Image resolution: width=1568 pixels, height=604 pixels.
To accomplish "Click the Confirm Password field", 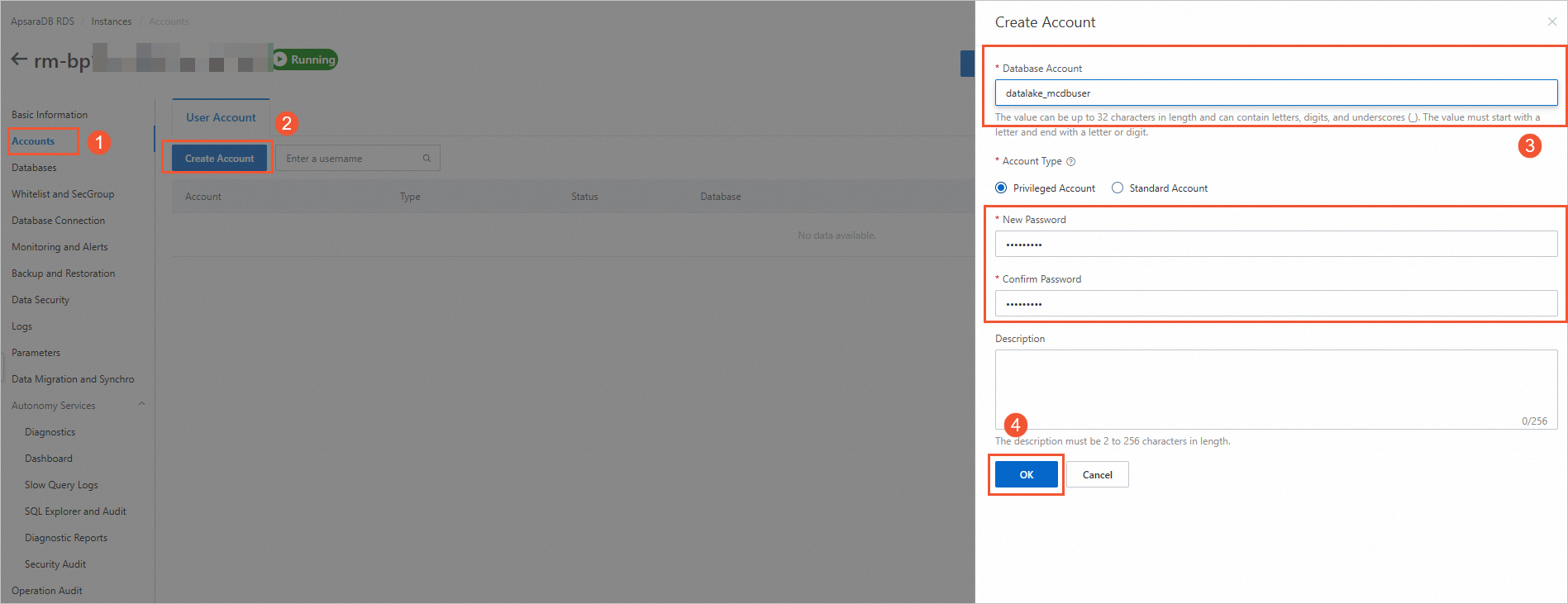I will [x=1275, y=303].
